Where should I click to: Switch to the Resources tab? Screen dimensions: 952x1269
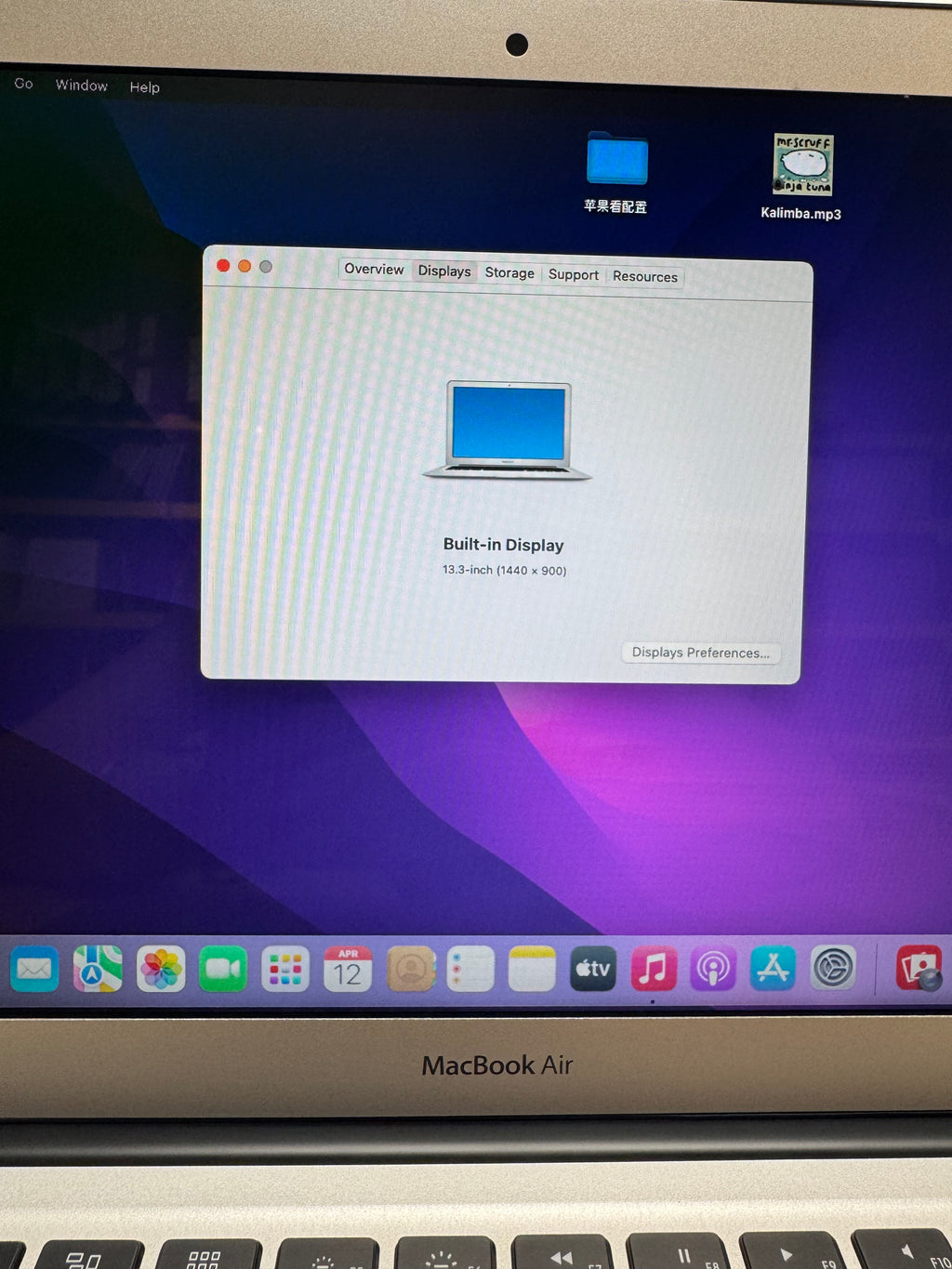point(645,277)
